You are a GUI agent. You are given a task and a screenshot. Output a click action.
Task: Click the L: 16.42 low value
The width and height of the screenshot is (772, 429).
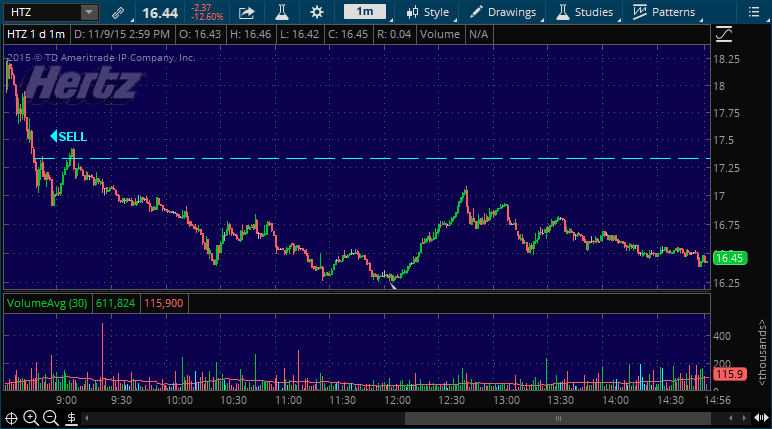click(x=299, y=34)
